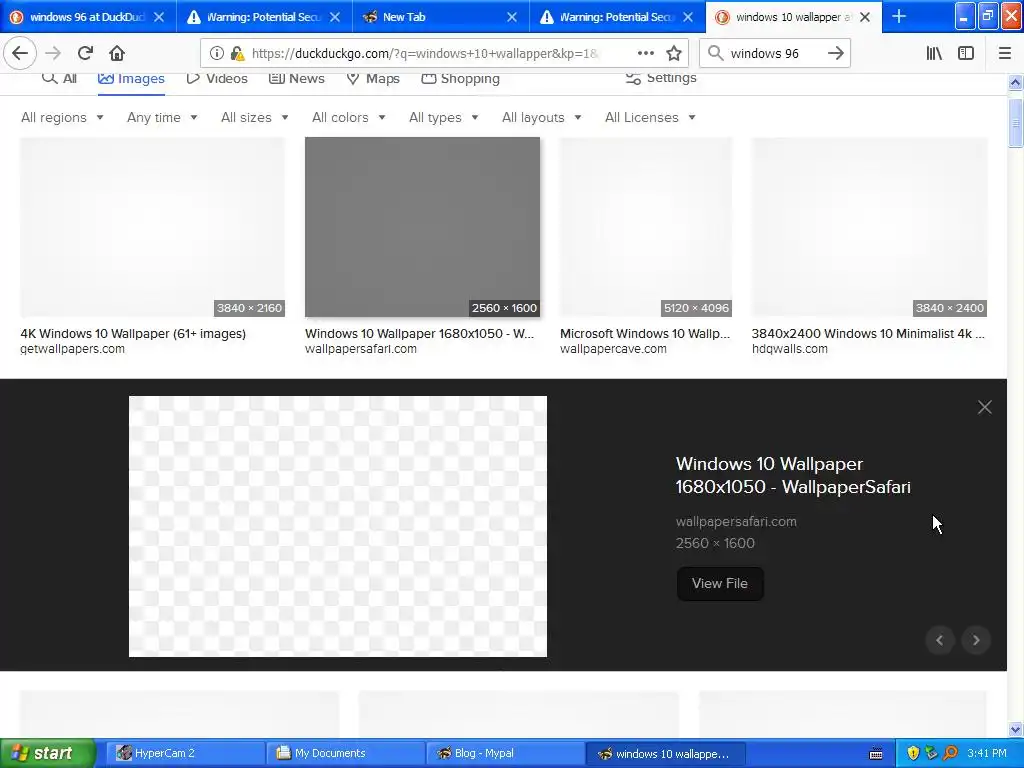The image size is (1024, 768).
Task: Open the browser home page
Action: click(117, 54)
